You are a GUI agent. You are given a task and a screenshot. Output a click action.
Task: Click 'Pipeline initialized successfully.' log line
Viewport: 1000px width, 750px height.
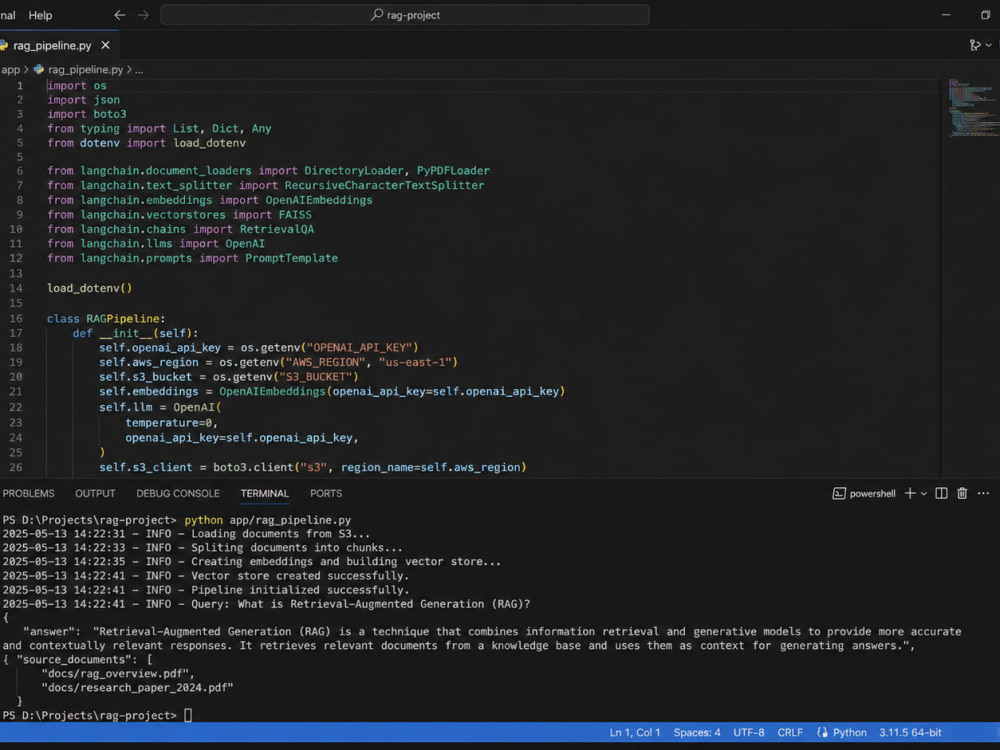pyautogui.click(x=300, y=590)
